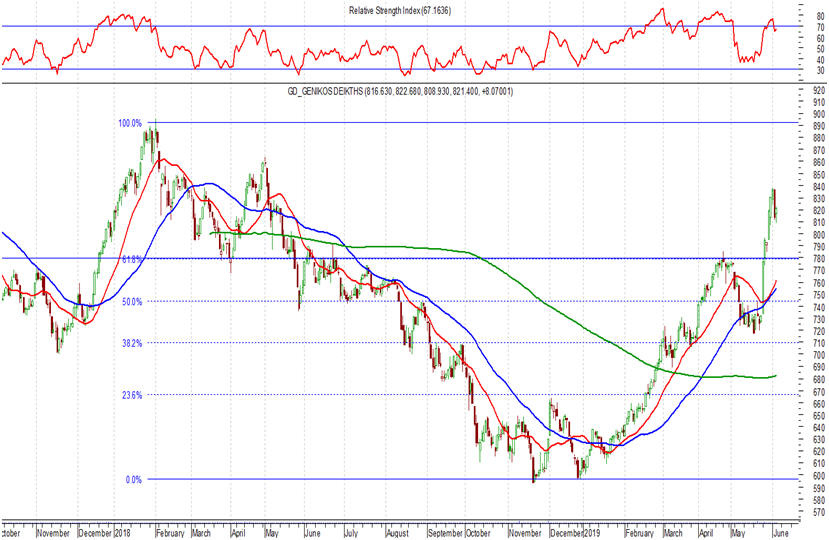
Task: Click the 780 price axis value
Action: tap(818, 259)
